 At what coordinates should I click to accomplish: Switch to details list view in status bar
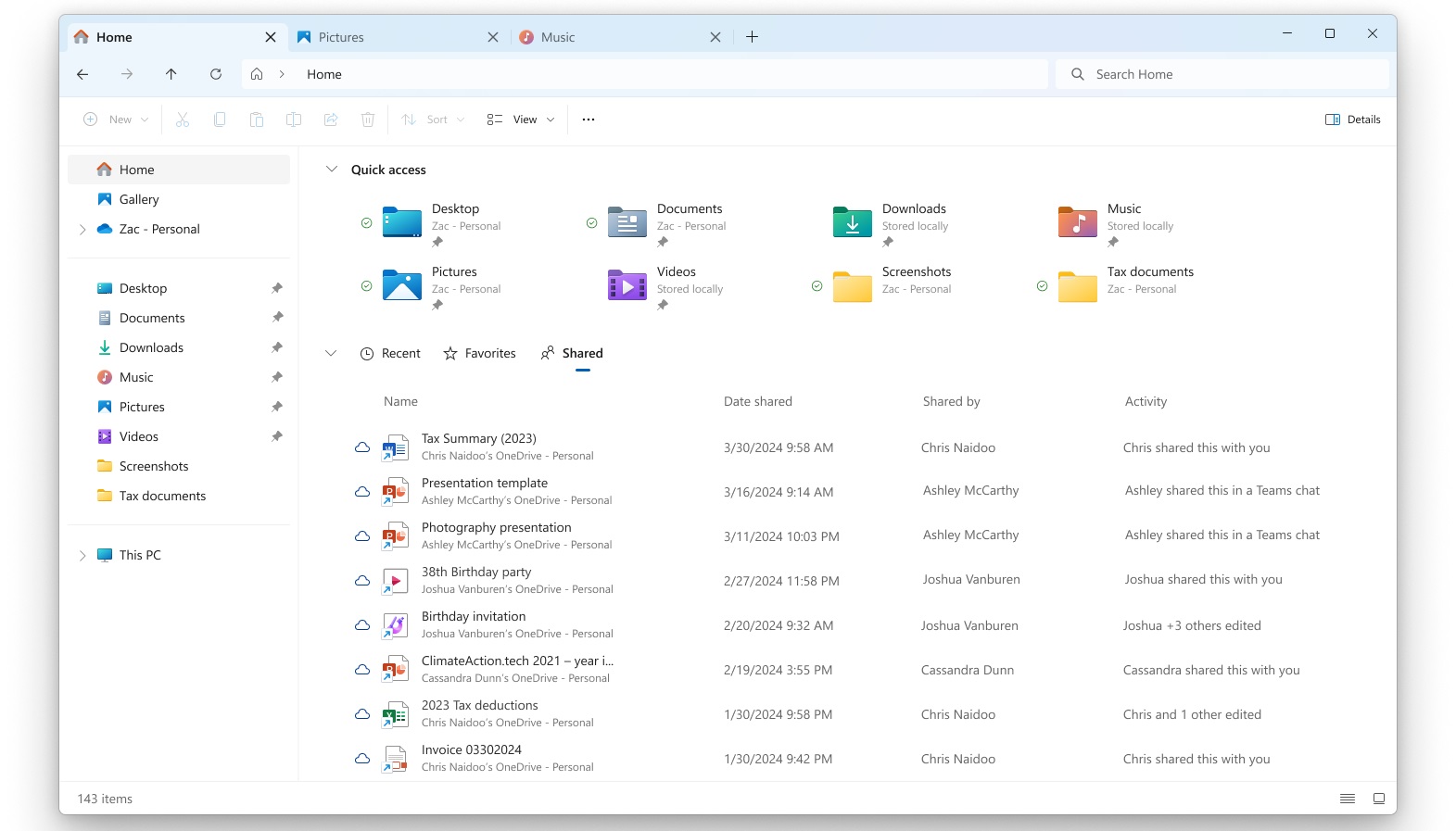point(1348,799)
